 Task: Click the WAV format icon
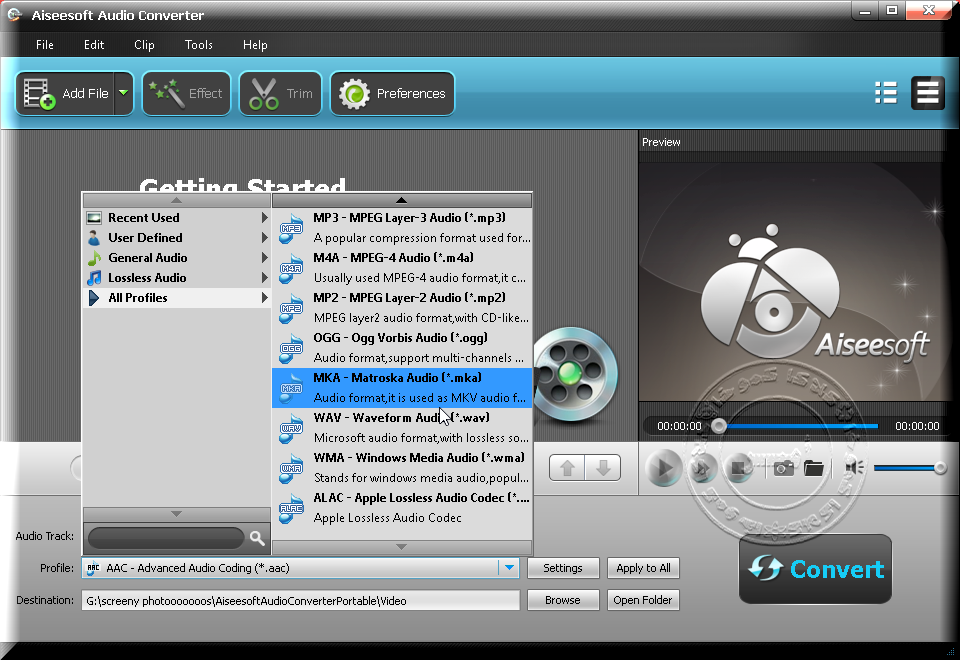291,428
